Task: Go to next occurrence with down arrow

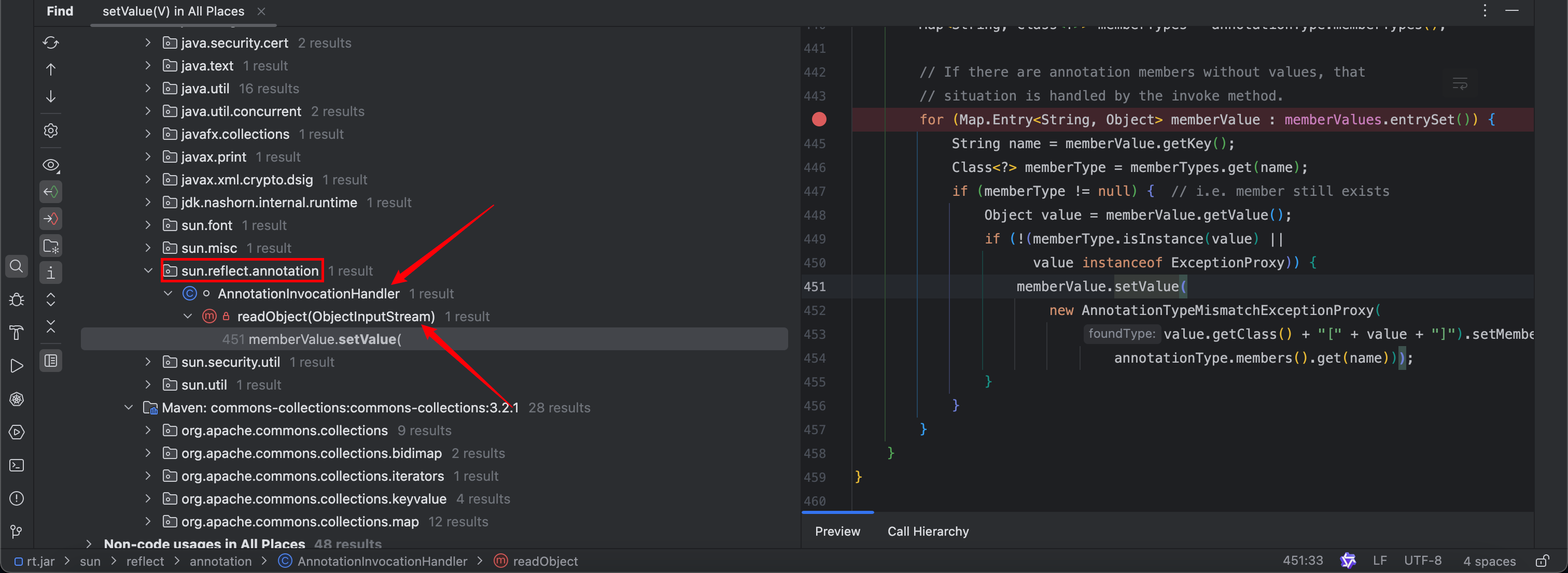Action: pos(50,96)
